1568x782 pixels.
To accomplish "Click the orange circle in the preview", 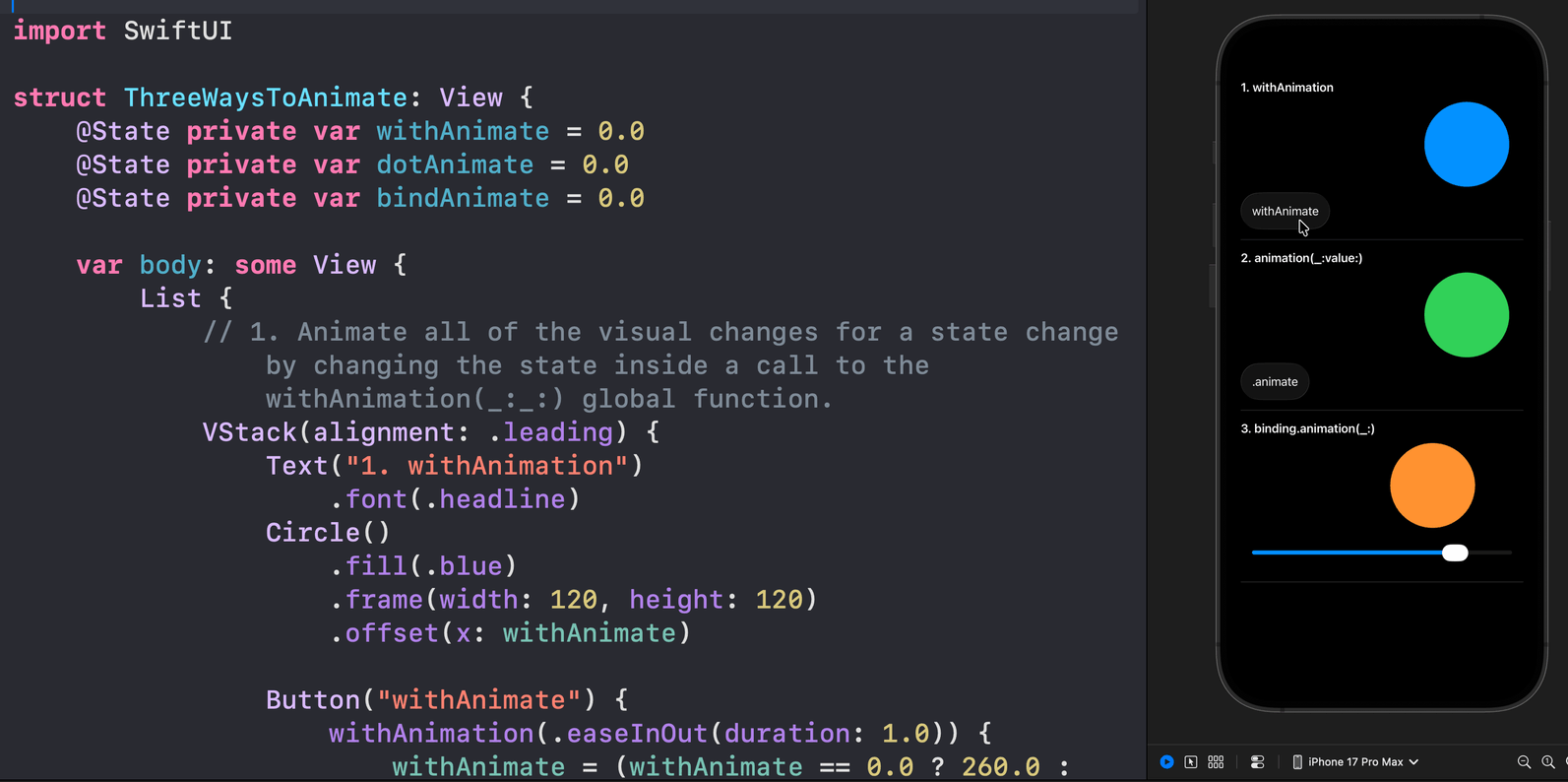I will click(x=1432, y=486).
